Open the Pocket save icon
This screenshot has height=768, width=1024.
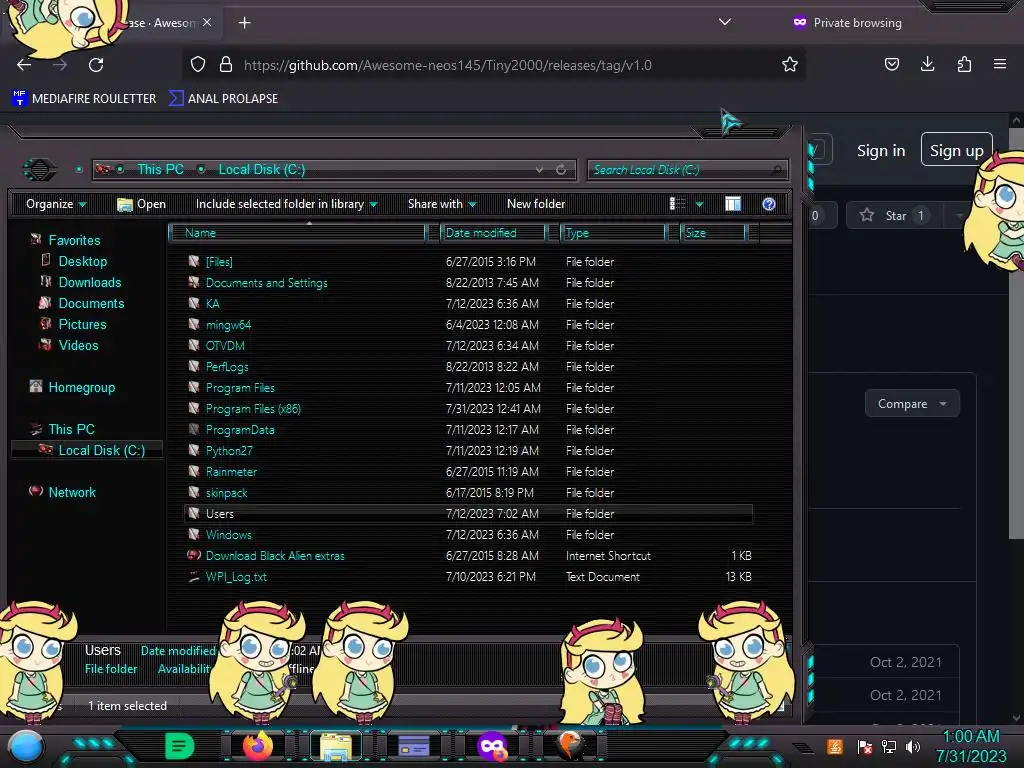(891, 64)
